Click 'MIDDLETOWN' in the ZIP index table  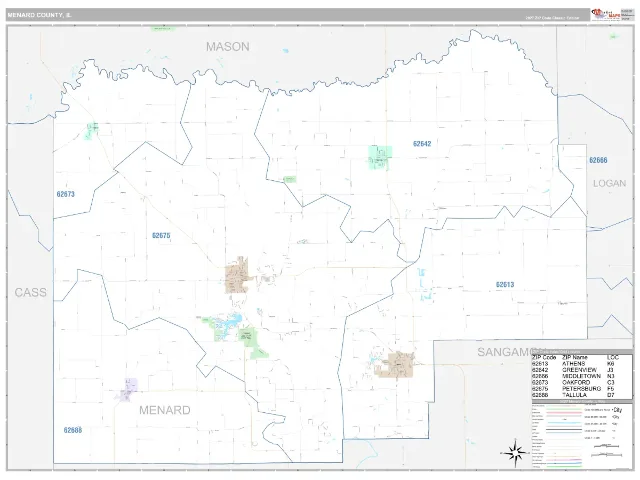click(582, 376)
